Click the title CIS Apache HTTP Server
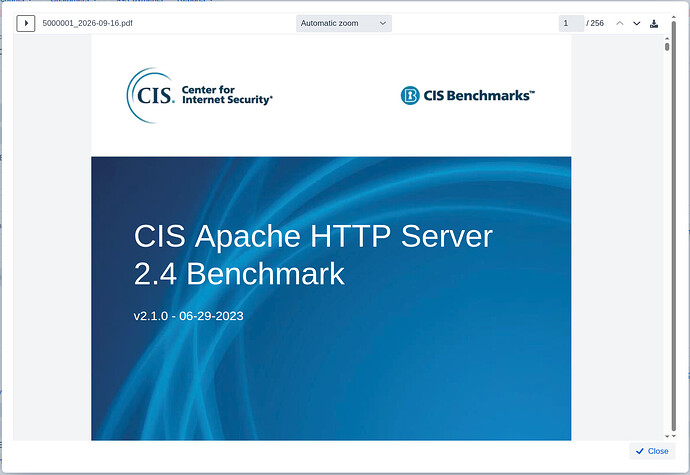The image size is (690, 475). (x=313, y=236)
